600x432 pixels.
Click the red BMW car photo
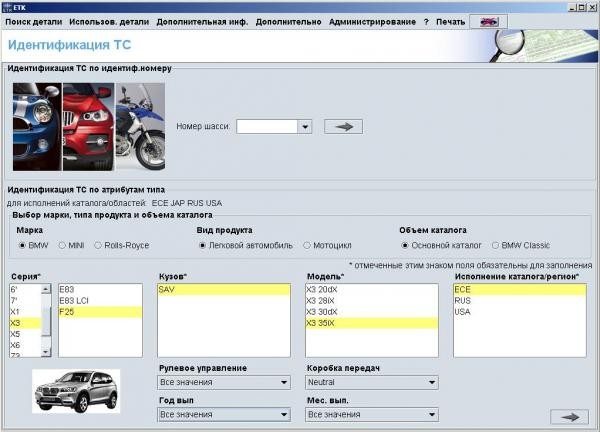pyautogui.click(x=88, y=127)
